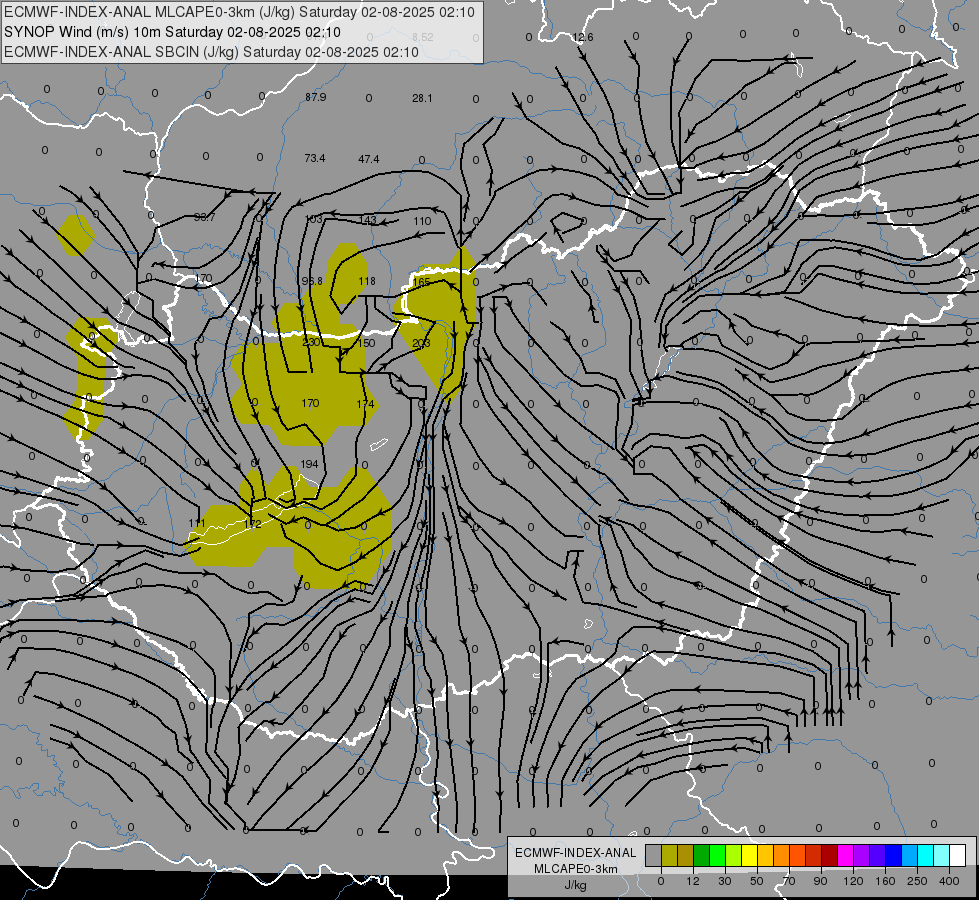Click the map value 12.6

coord(583,37)
